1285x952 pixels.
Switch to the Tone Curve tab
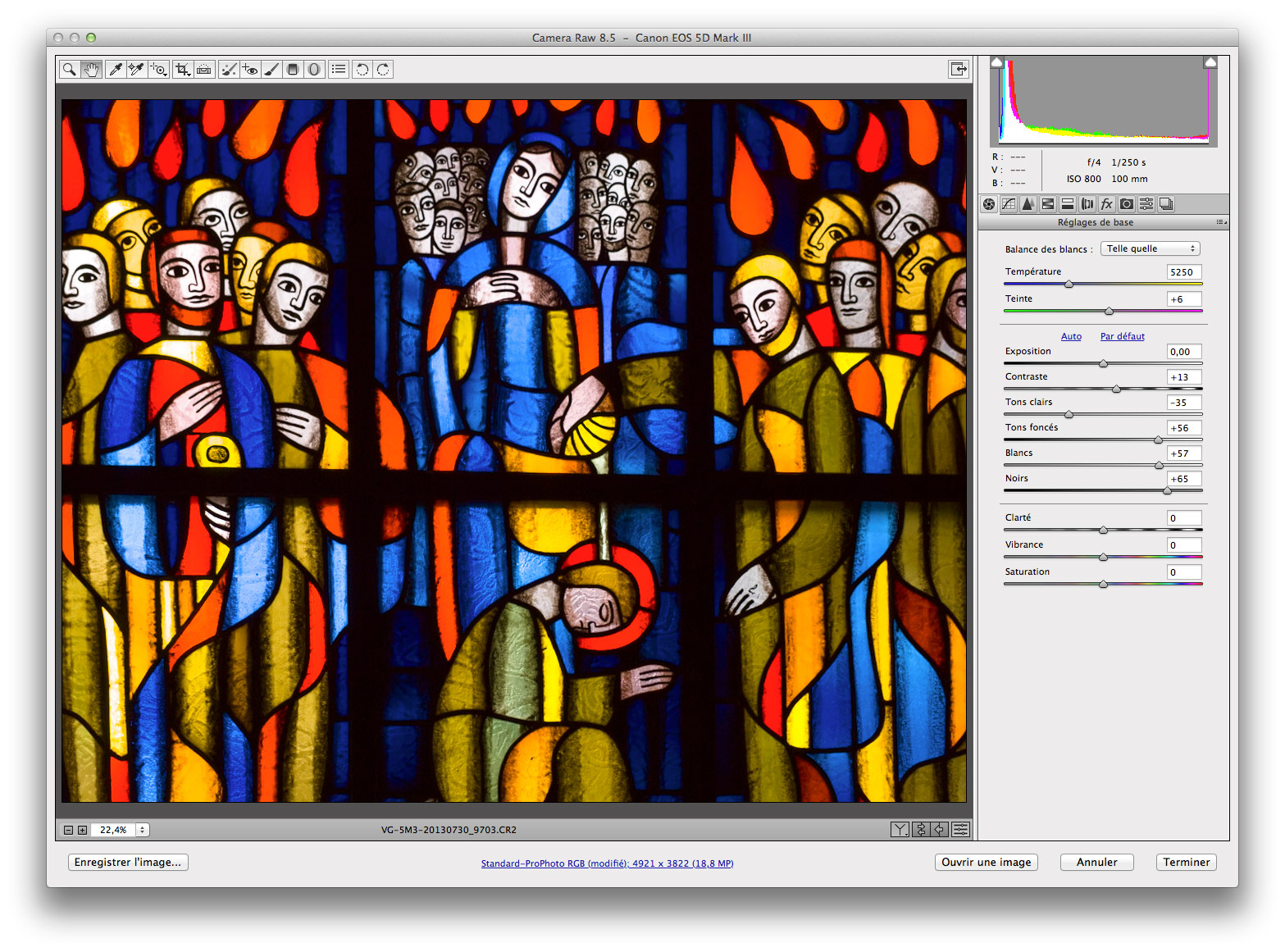pos(1009,204)
